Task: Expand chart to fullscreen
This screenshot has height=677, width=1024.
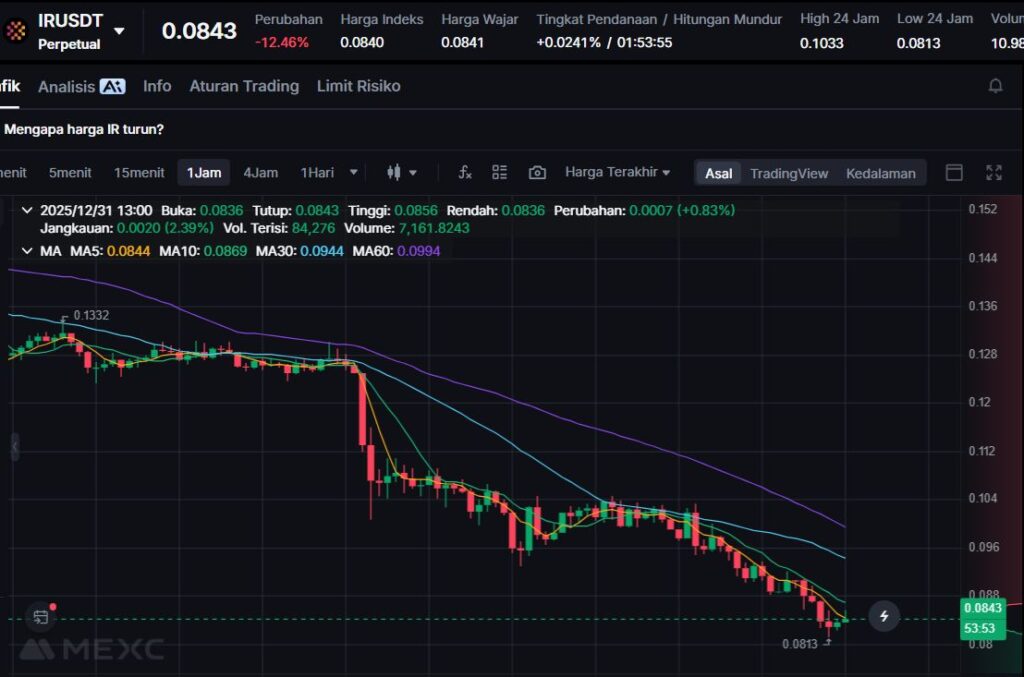Action: pos(993,172)
